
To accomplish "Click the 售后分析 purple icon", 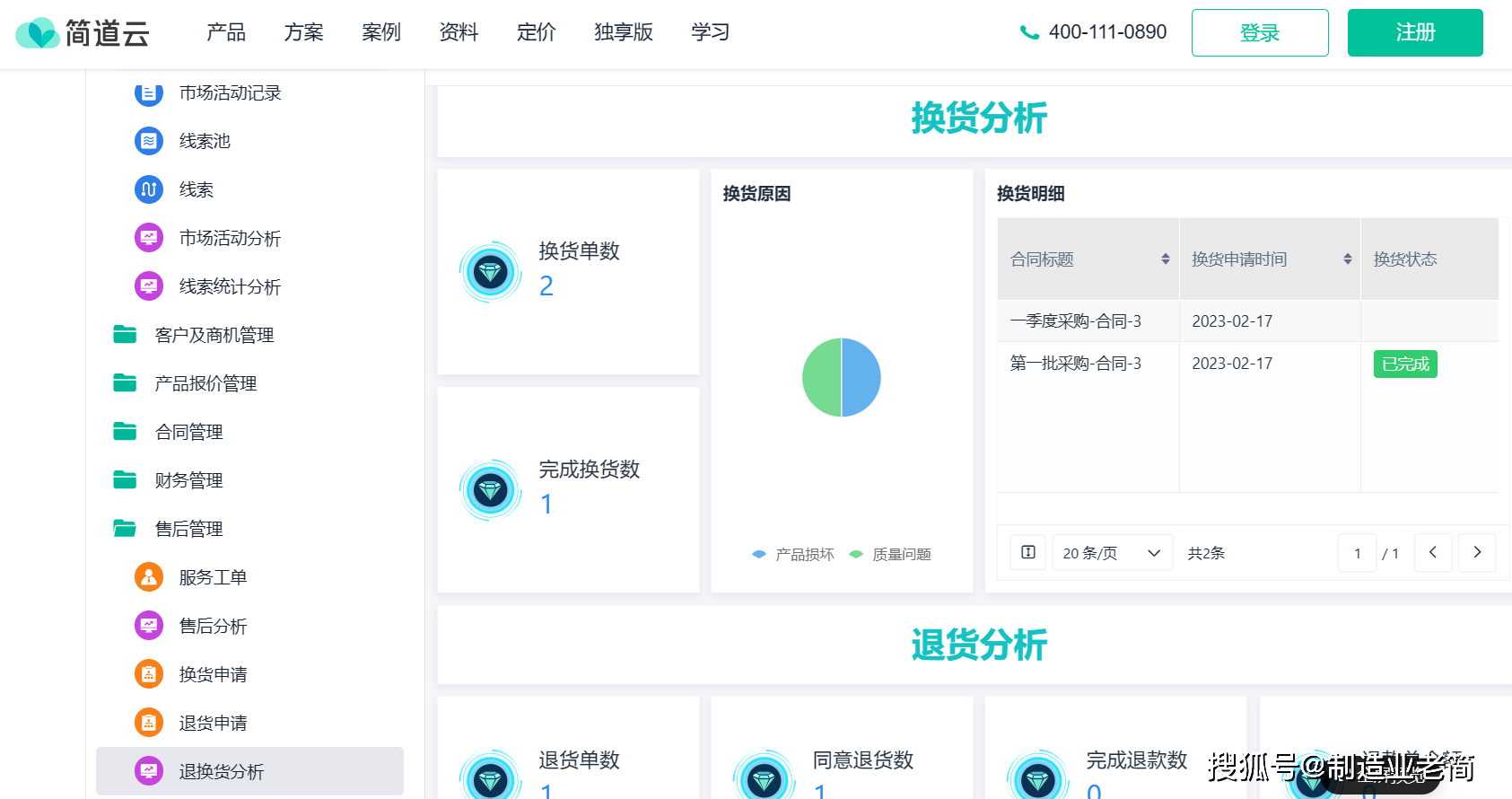I will (149, 626).
